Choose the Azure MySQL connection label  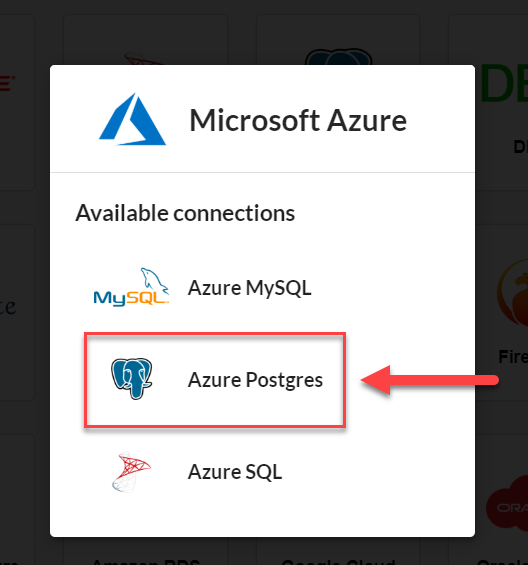point(249,288)
